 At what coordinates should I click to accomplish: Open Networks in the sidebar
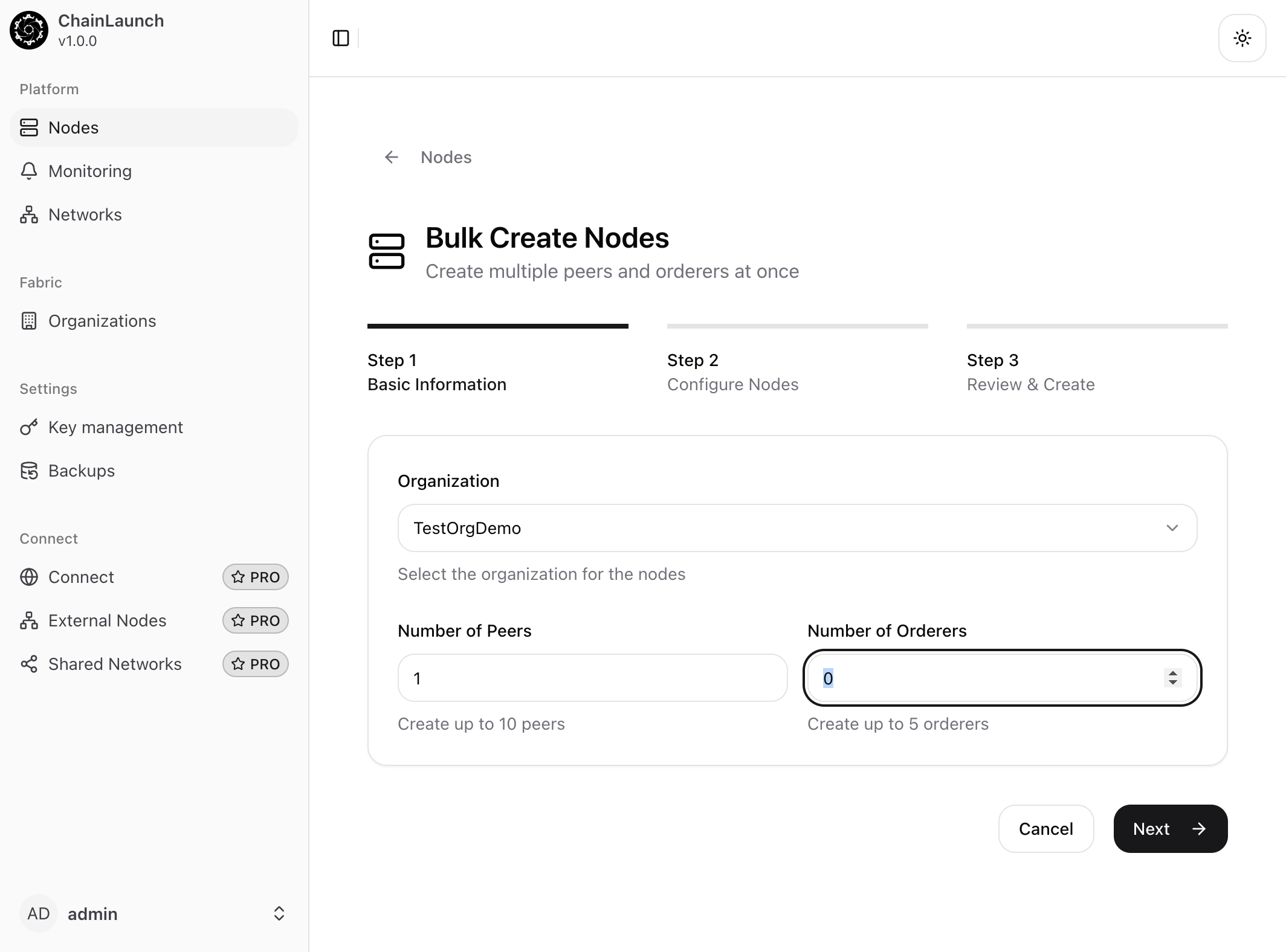point(85,215)
